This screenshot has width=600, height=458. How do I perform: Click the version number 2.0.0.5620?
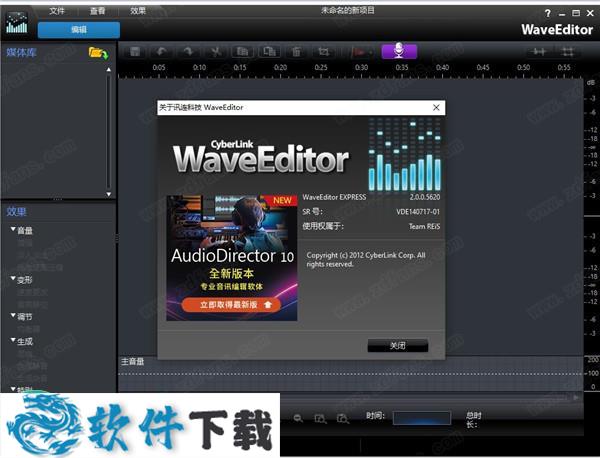pos(425,197)
